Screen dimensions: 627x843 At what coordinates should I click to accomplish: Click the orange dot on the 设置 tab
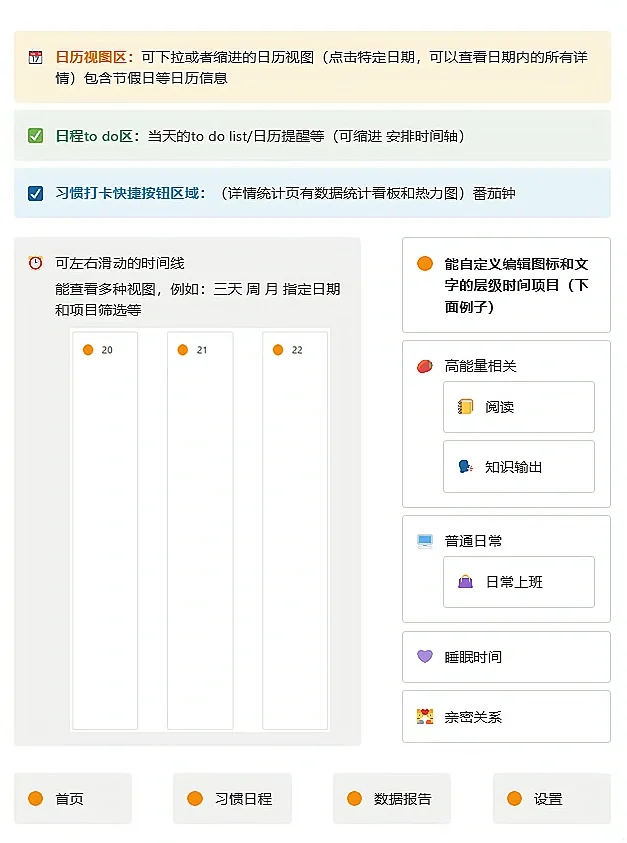tap(514, 798)
